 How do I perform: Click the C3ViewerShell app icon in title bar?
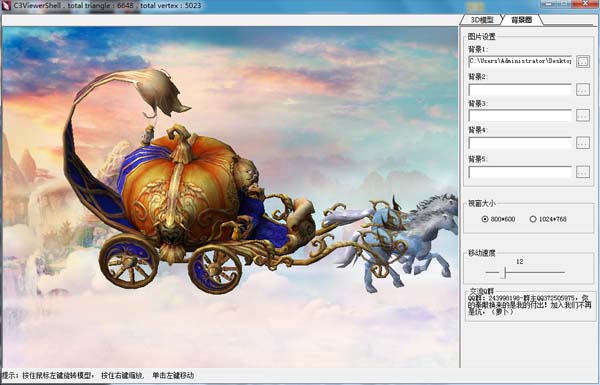point(6,5)
